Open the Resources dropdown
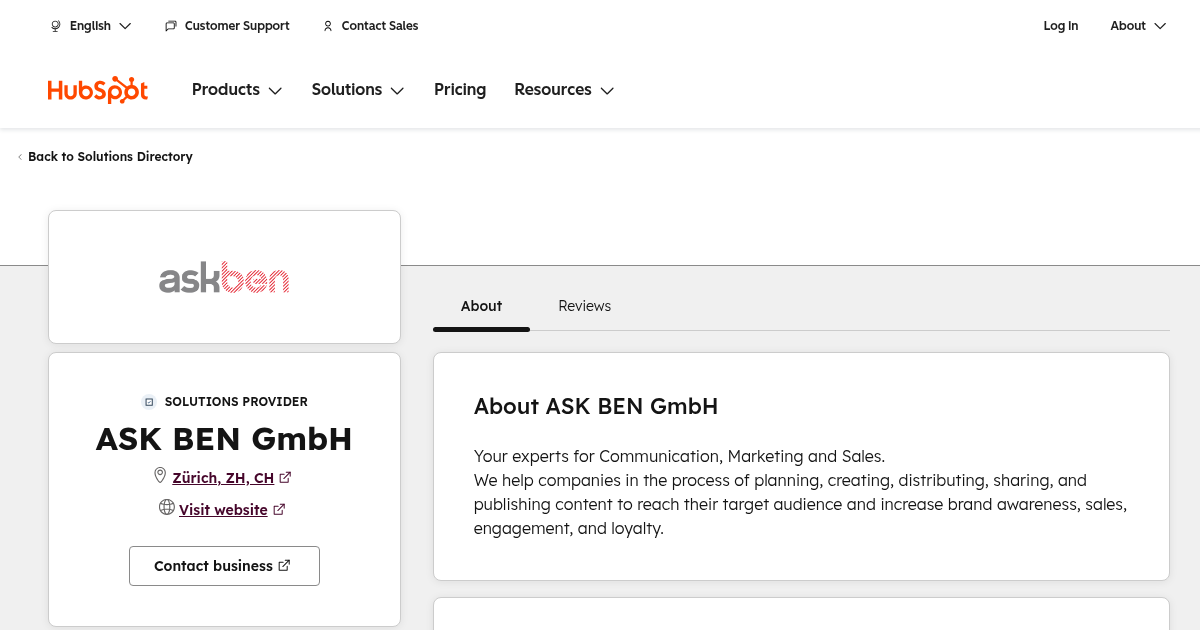The height and width of the screenshot is (630, 1200). point(563,90)
